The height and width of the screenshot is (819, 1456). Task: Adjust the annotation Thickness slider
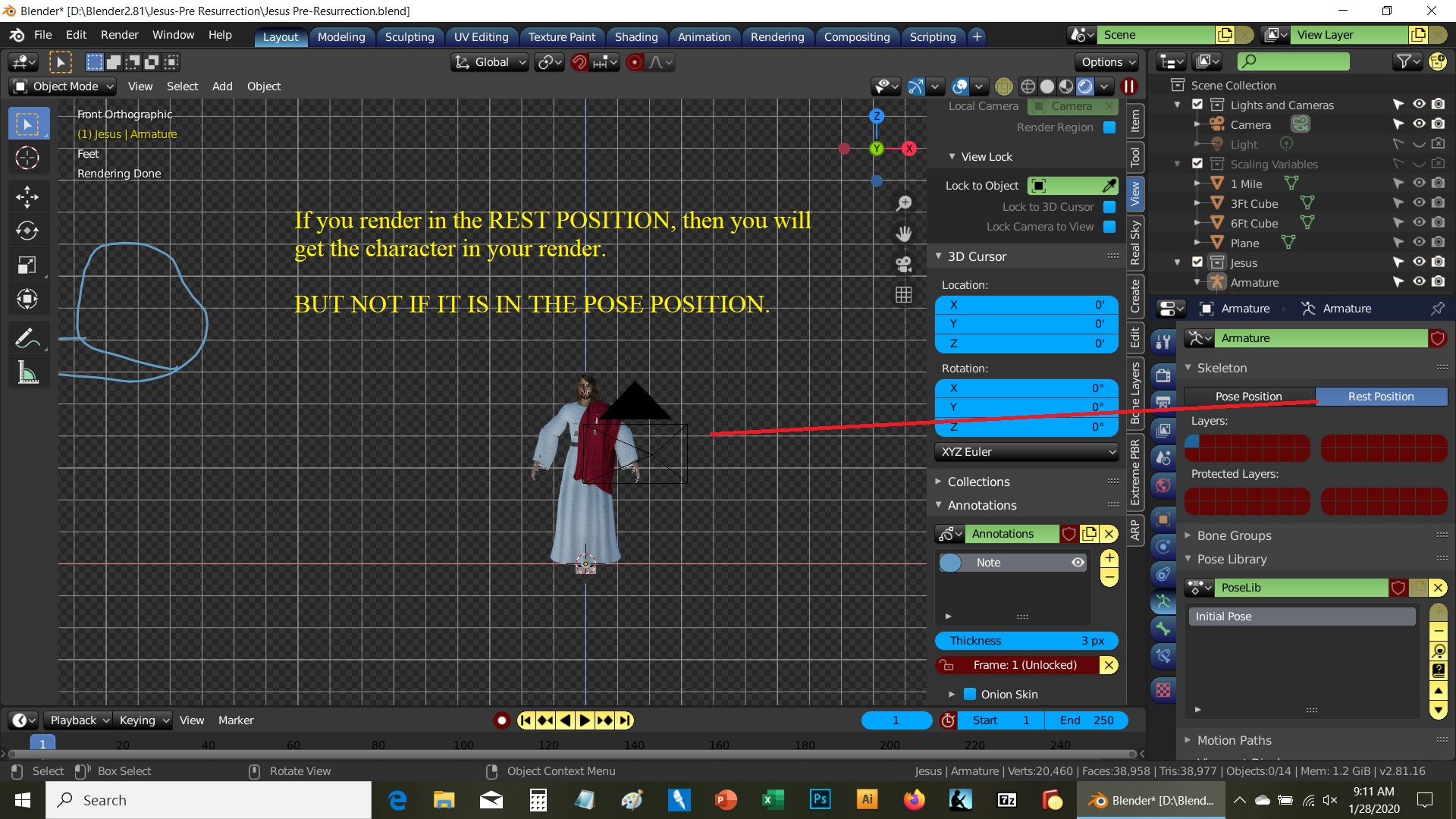[1026, 641]
